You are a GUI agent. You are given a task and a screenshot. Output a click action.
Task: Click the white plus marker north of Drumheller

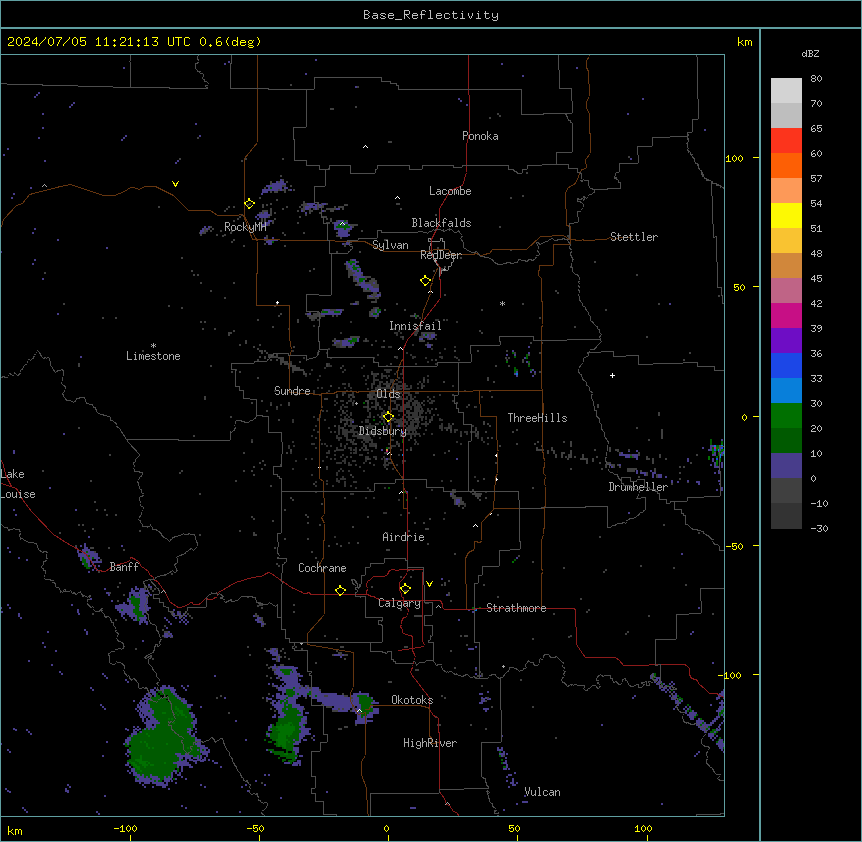click(612, 375)
